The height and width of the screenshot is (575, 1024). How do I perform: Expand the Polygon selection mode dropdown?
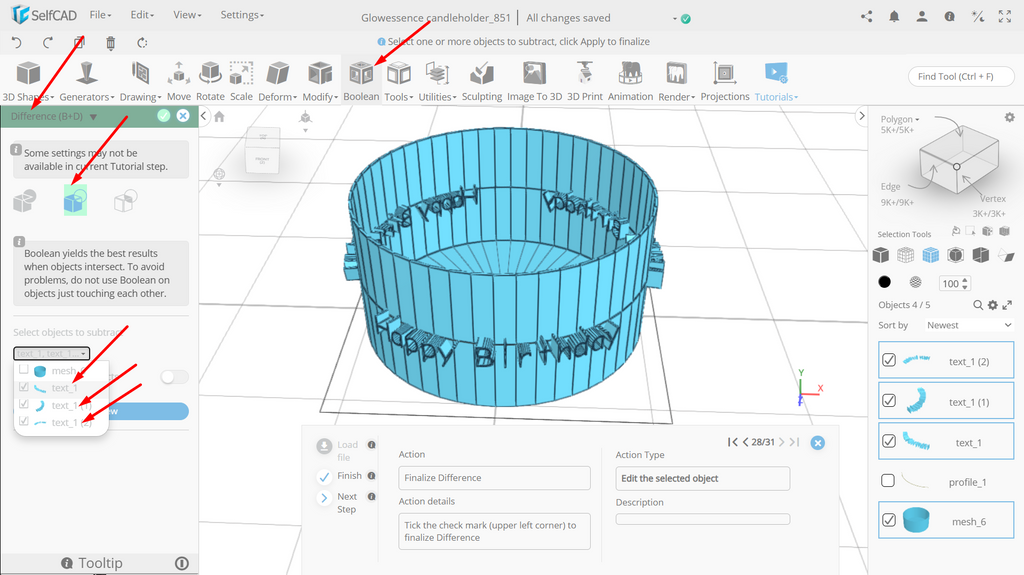click(900, 119)
